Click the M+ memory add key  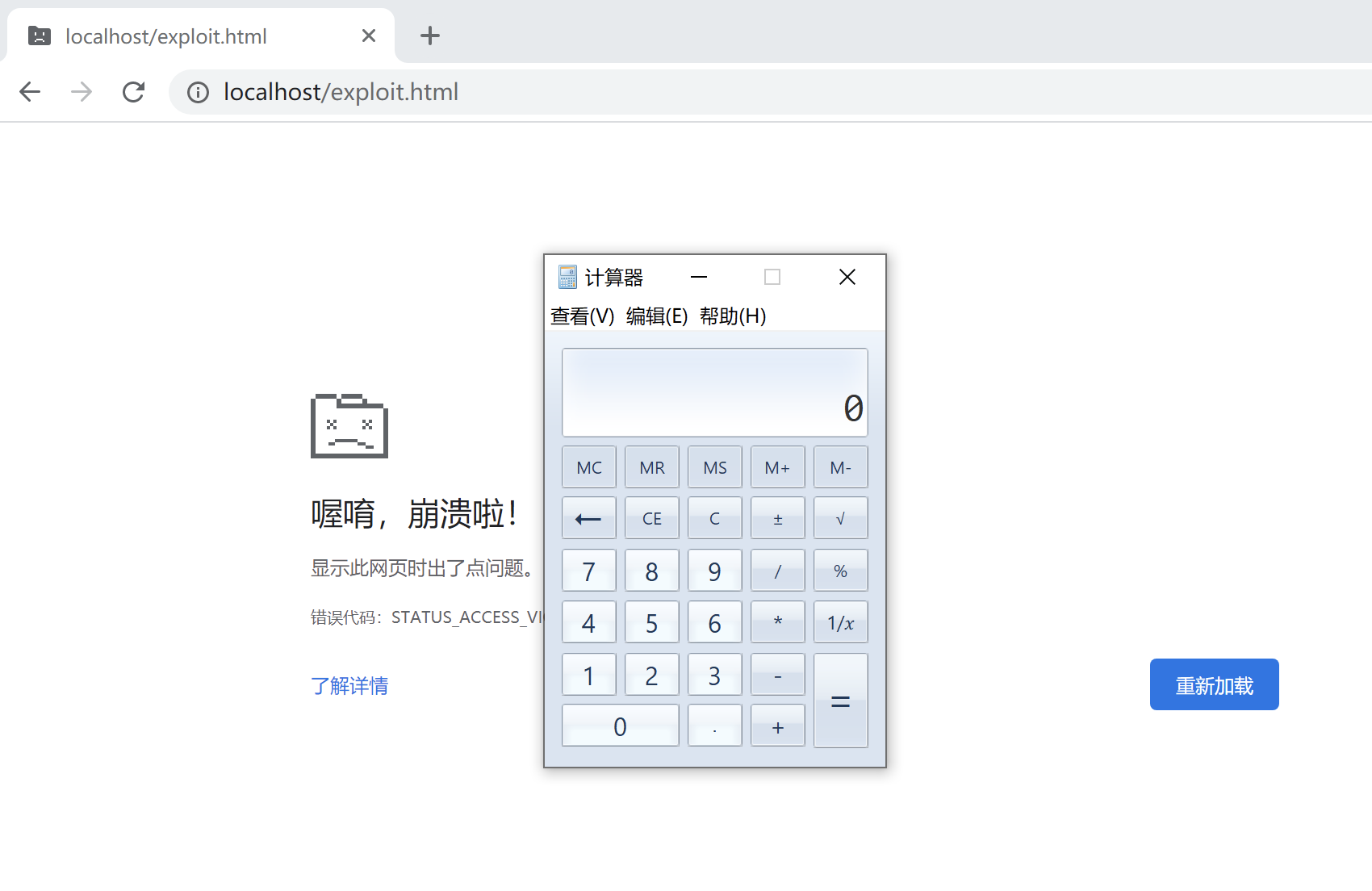778,467
